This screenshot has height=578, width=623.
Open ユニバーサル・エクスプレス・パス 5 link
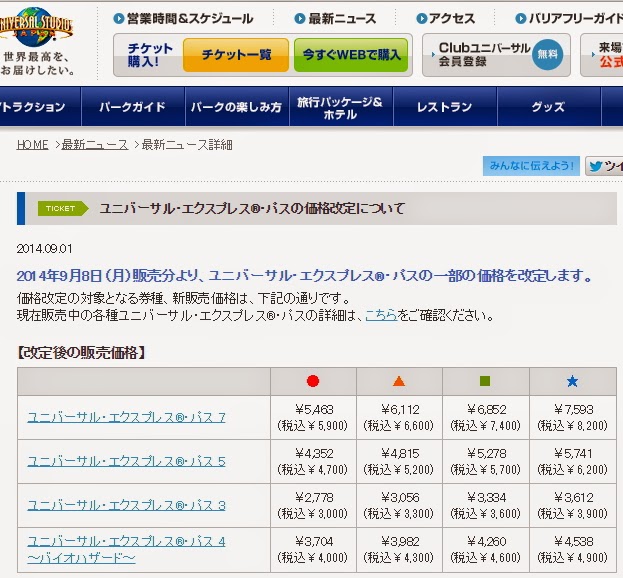coord(126,462)
